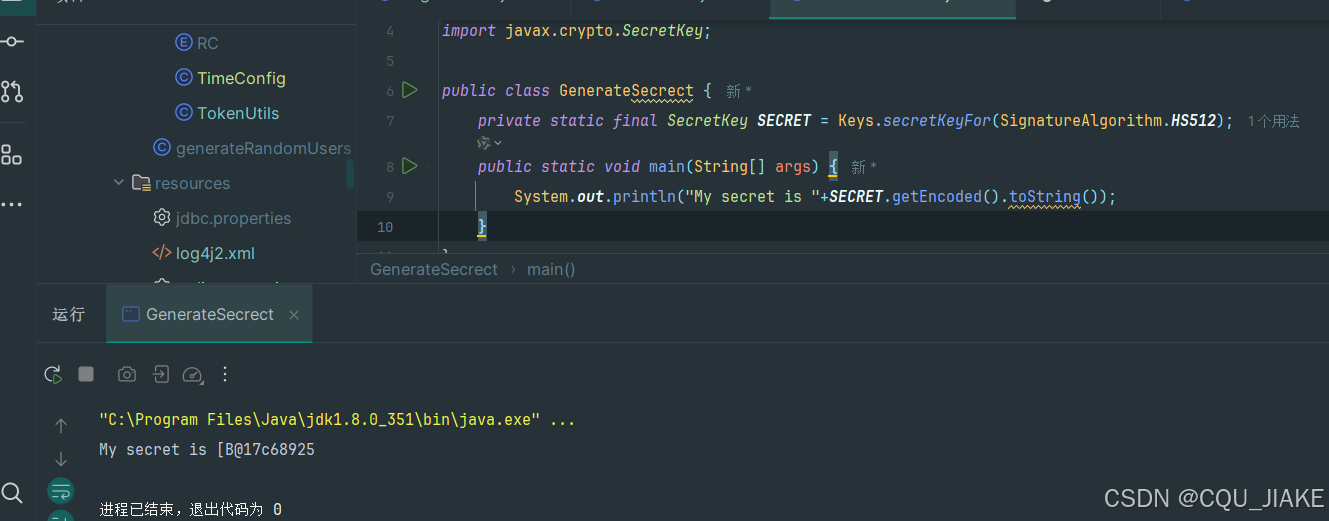The image size is (1329, 521).
Task: Click main() in editor breadcrumbs
Action: [x=551, y=269]
